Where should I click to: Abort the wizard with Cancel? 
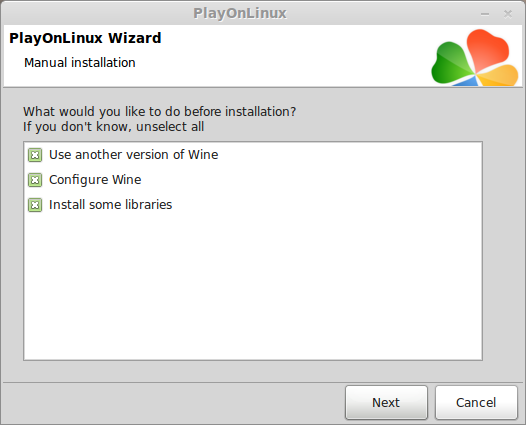[476, 402]
